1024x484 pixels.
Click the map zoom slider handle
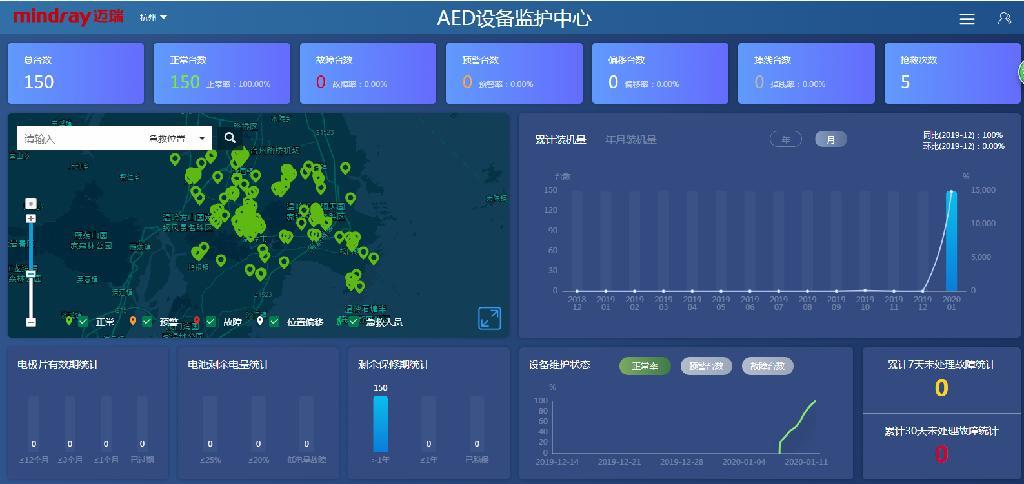[x=31, y=273]
